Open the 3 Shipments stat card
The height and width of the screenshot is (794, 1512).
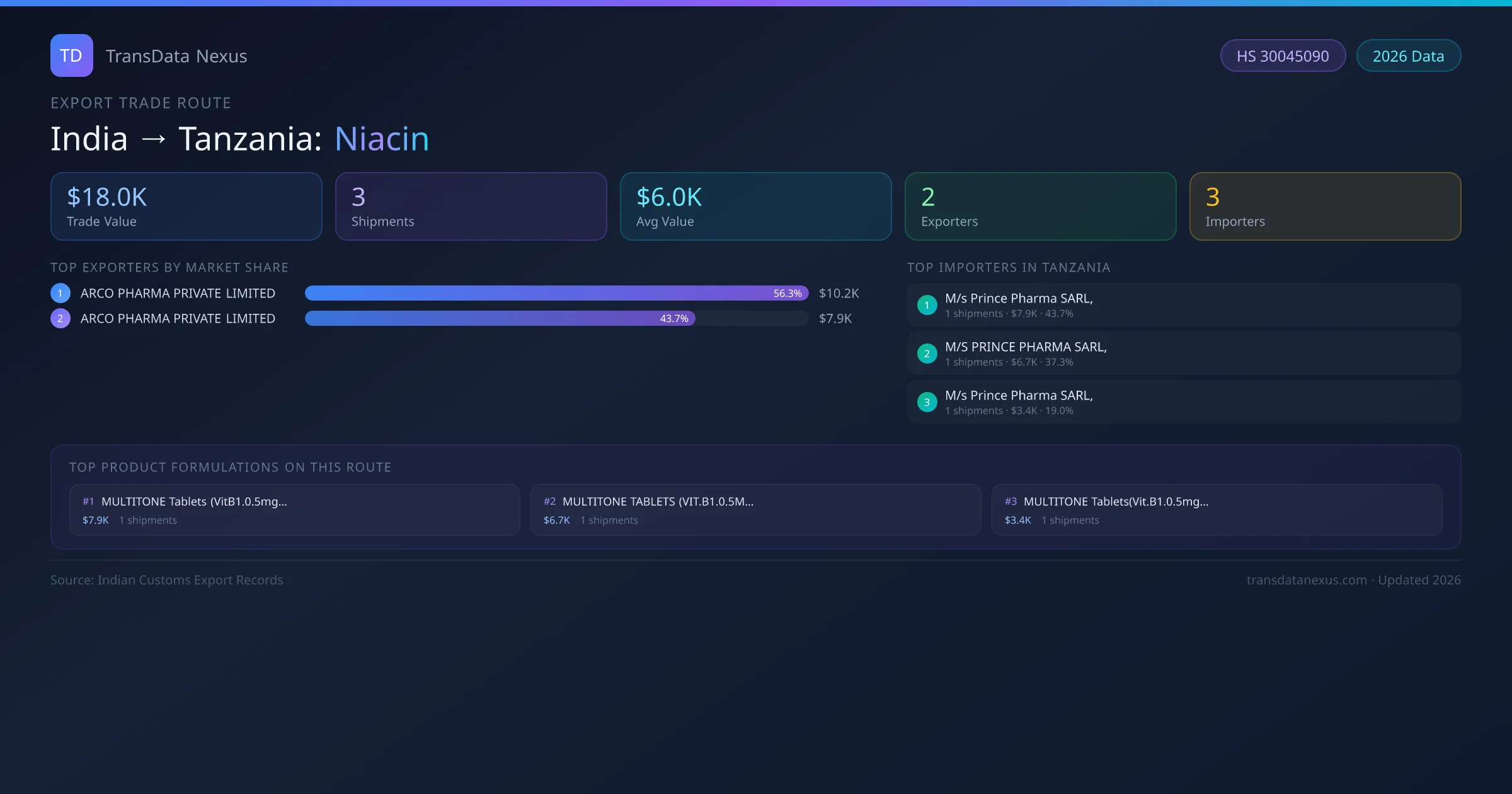tap(471, 207)
